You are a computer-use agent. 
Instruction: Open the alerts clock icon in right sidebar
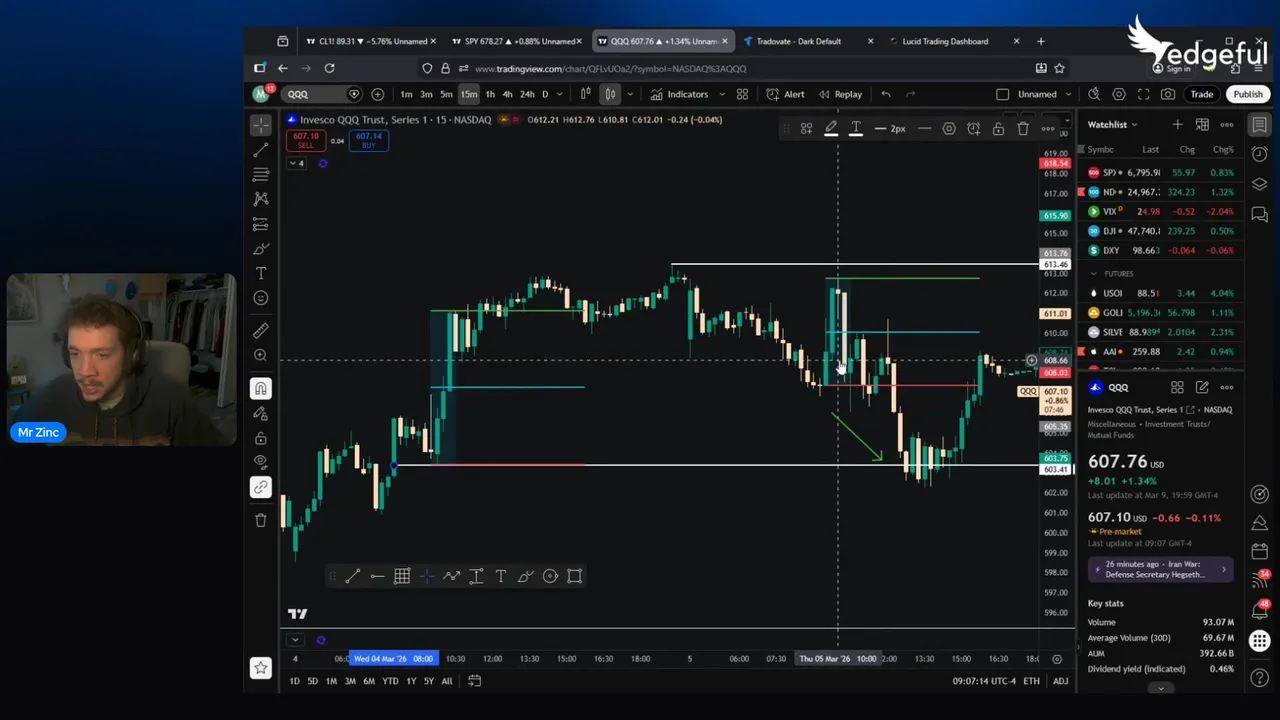(1259, 154)
